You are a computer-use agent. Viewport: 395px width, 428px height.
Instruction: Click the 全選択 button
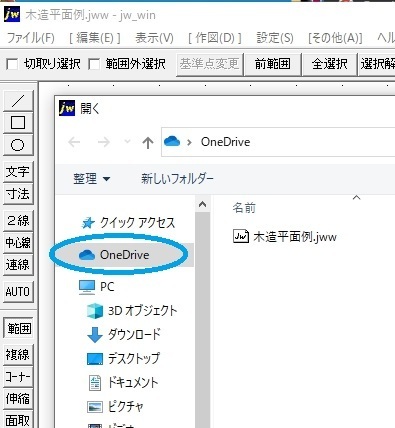(x=329, y=64)
